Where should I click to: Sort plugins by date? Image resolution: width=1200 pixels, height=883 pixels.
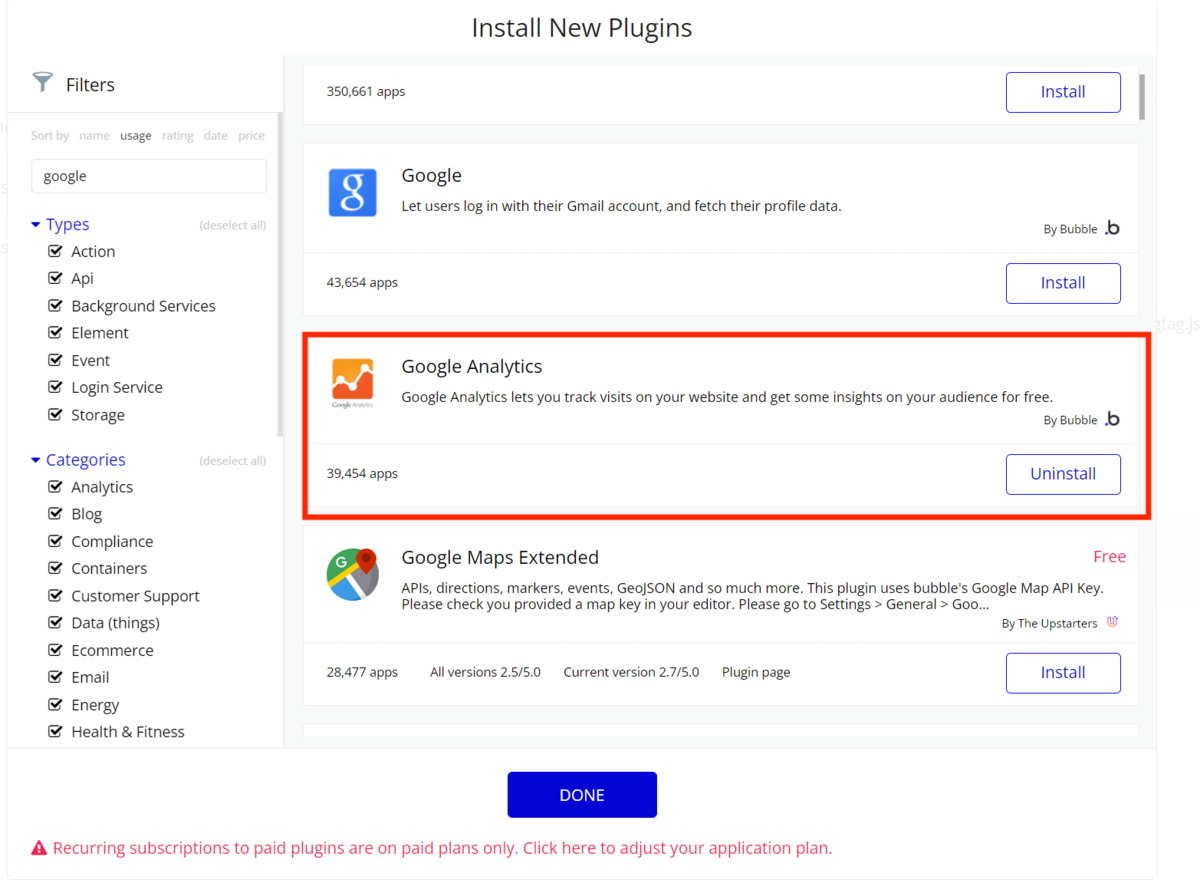tap(216, 136)
